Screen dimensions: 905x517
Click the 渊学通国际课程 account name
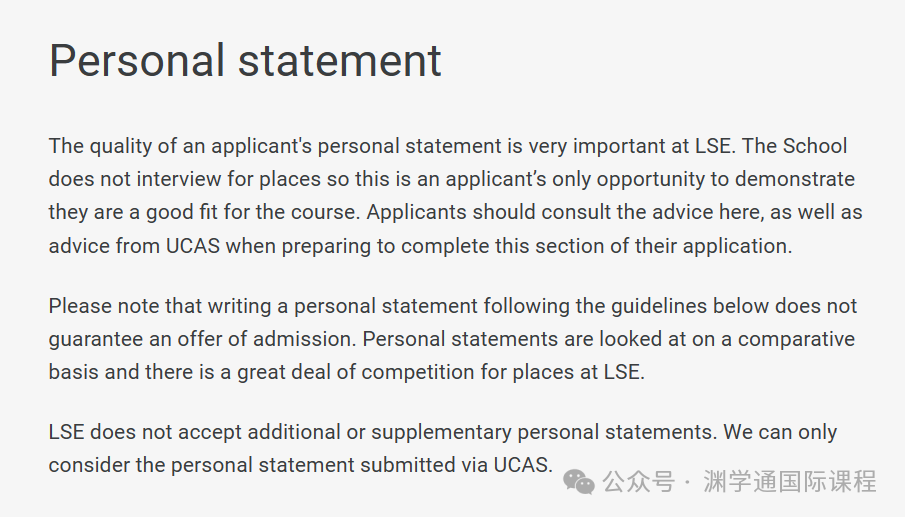click(x=789, y=482)
